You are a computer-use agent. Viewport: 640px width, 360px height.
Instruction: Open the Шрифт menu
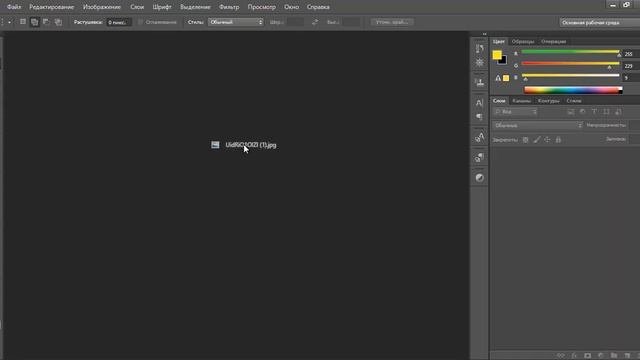click(x=162, y=7)
